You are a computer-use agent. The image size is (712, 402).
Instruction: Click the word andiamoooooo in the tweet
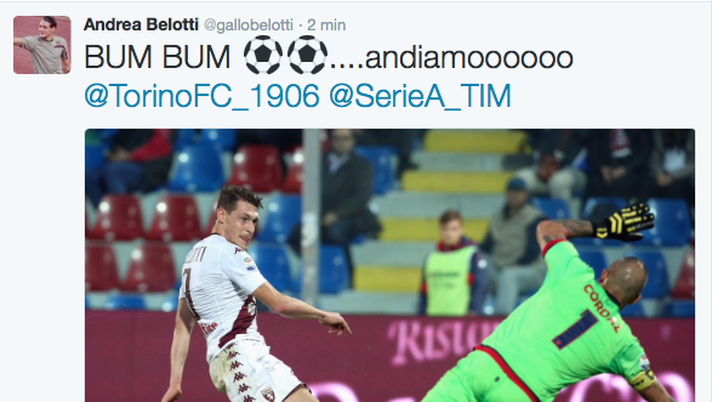click(x=469, y=58)
